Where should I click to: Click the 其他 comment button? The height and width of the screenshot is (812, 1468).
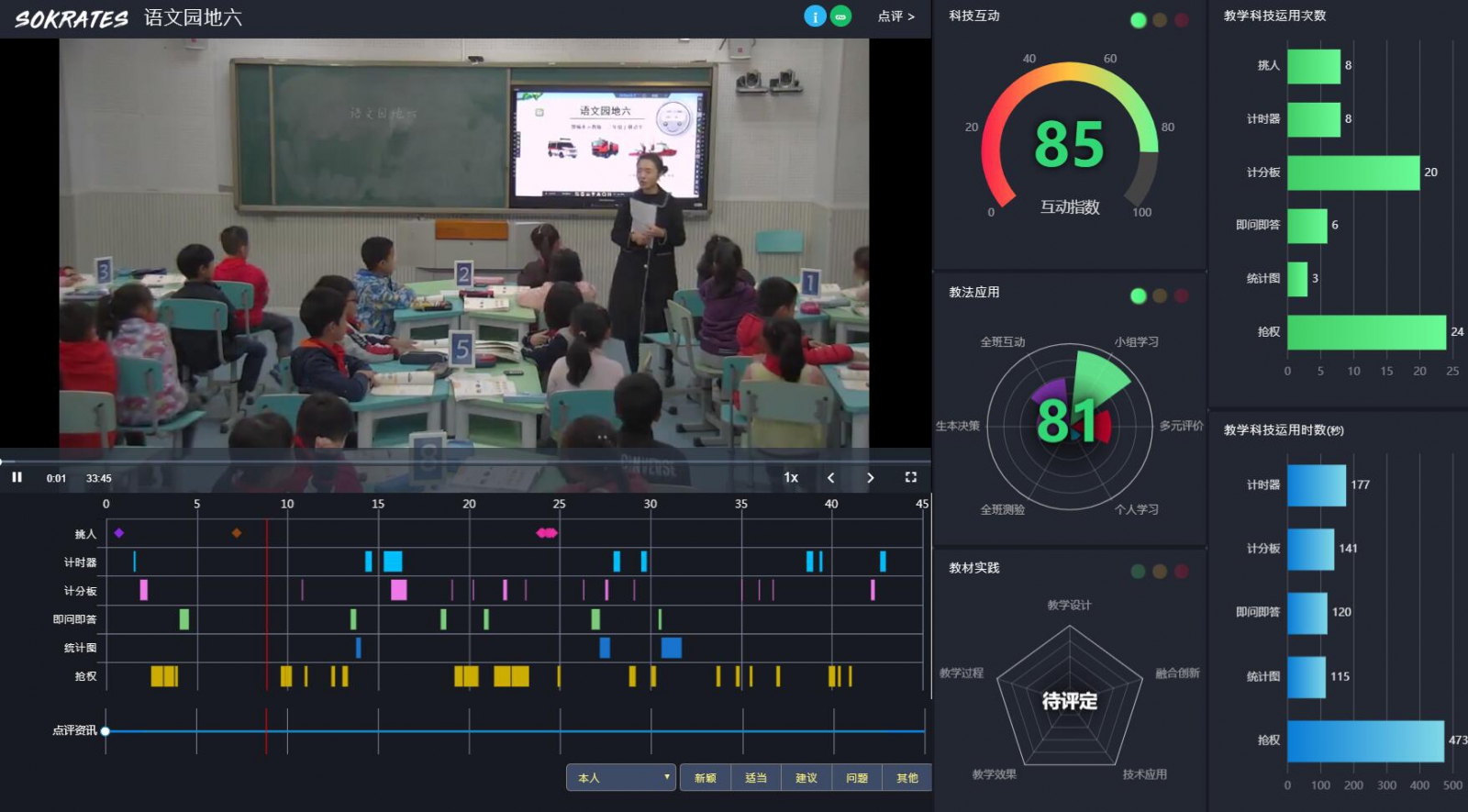point(906,777)
